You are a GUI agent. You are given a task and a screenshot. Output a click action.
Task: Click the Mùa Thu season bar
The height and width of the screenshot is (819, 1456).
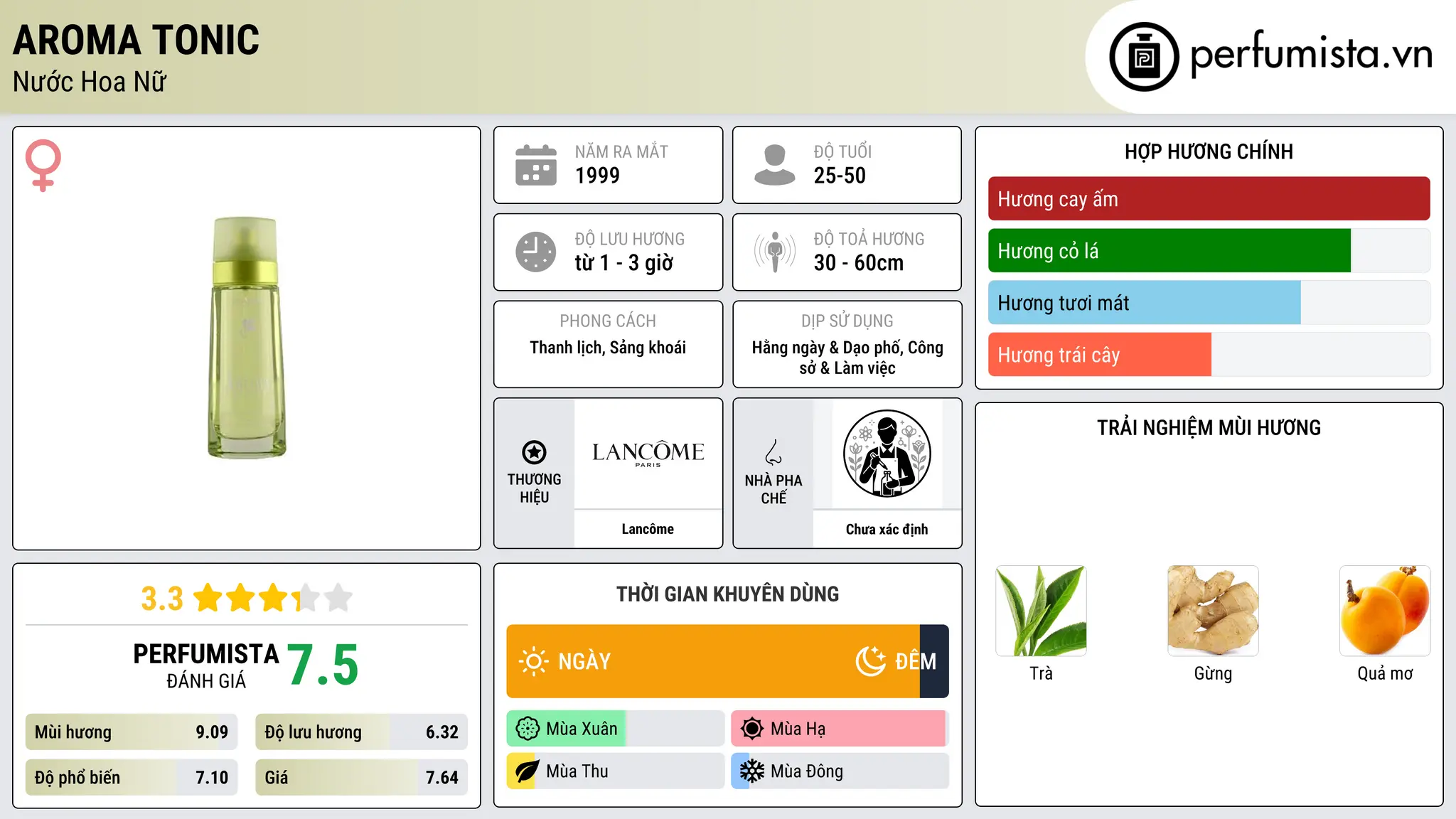pos(615,771)
